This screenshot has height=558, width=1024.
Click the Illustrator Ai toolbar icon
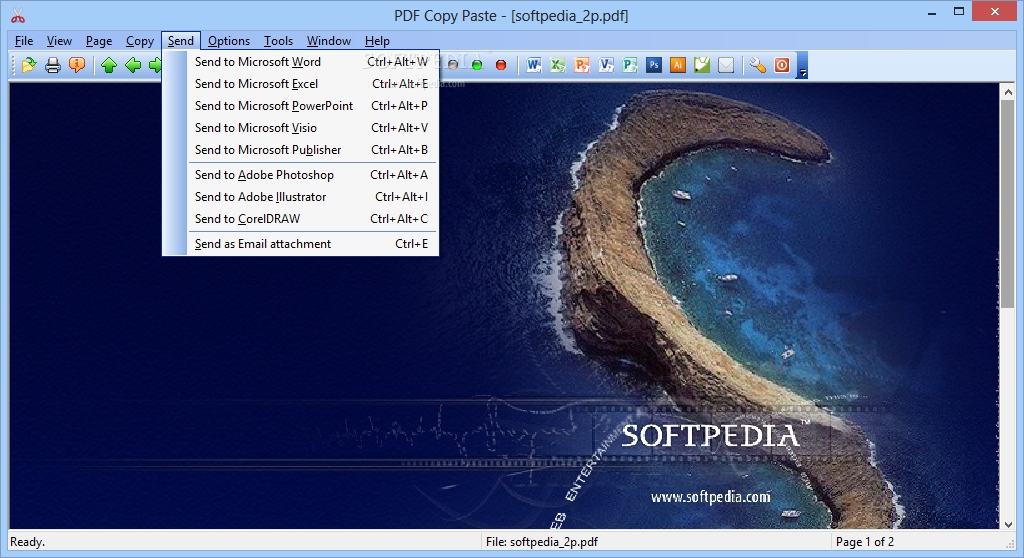(x=678, y=65)
